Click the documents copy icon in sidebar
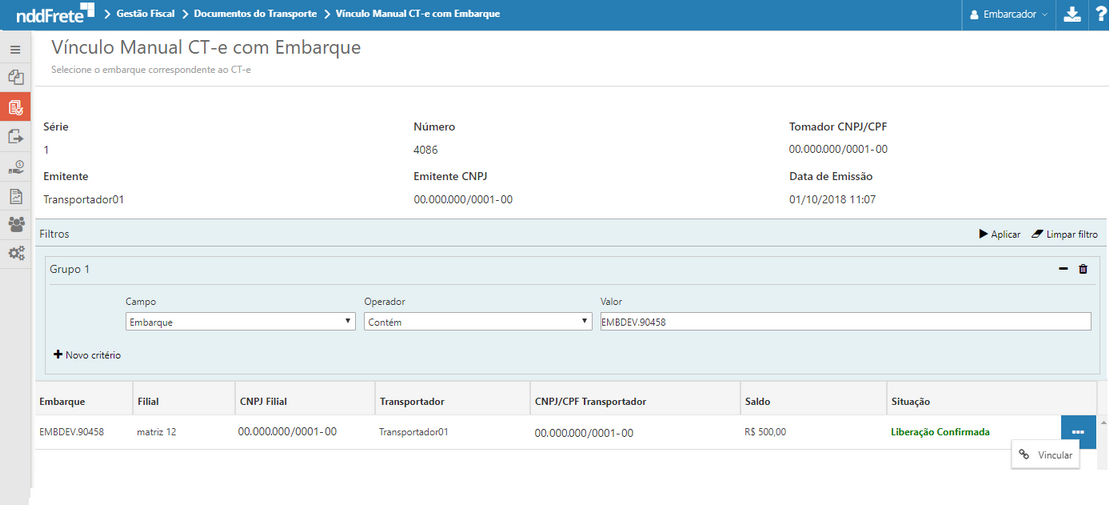Image resolution: width=1110 pixels, height=505 pixels. pyautogui.click(x=15, y=77)
